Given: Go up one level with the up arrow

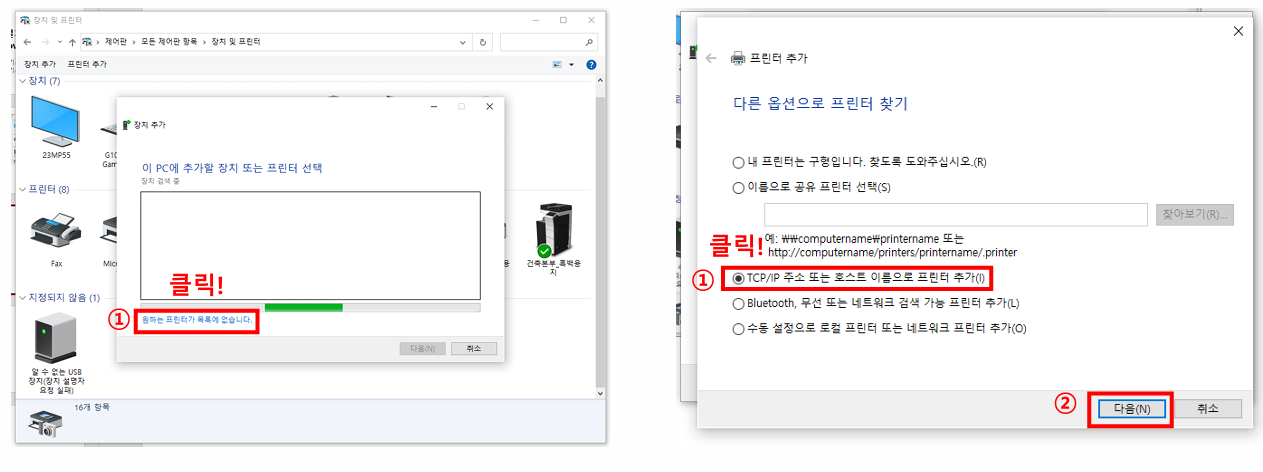Looking at the screenshot, I should (x=72, y=42).
